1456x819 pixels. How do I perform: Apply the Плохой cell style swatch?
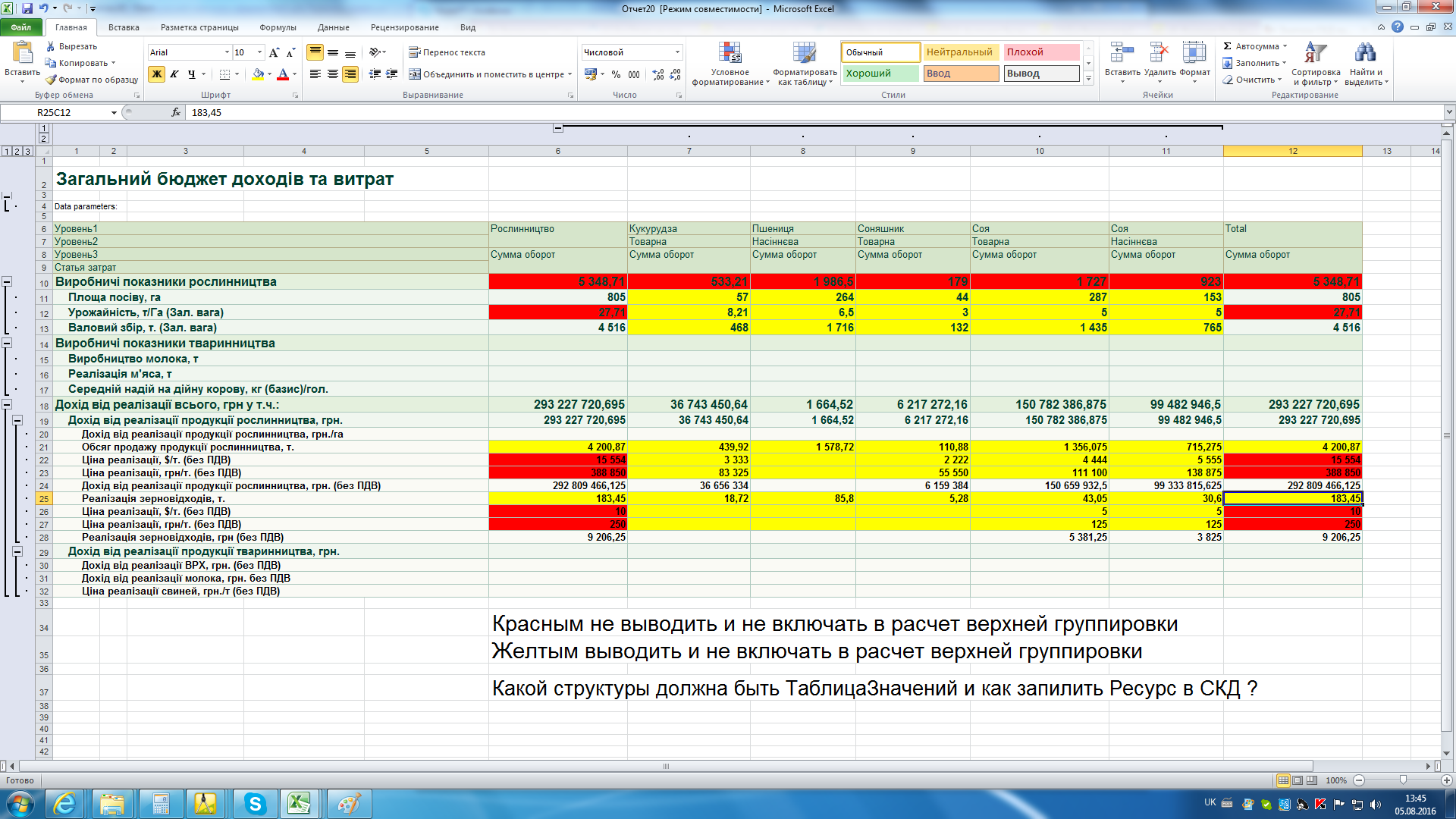(x=1040, y=52)
